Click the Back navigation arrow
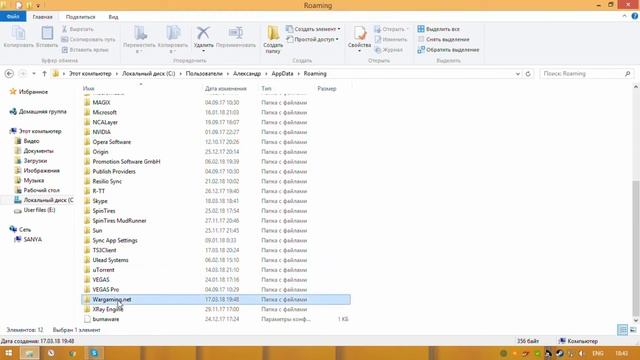 point(9,74)
